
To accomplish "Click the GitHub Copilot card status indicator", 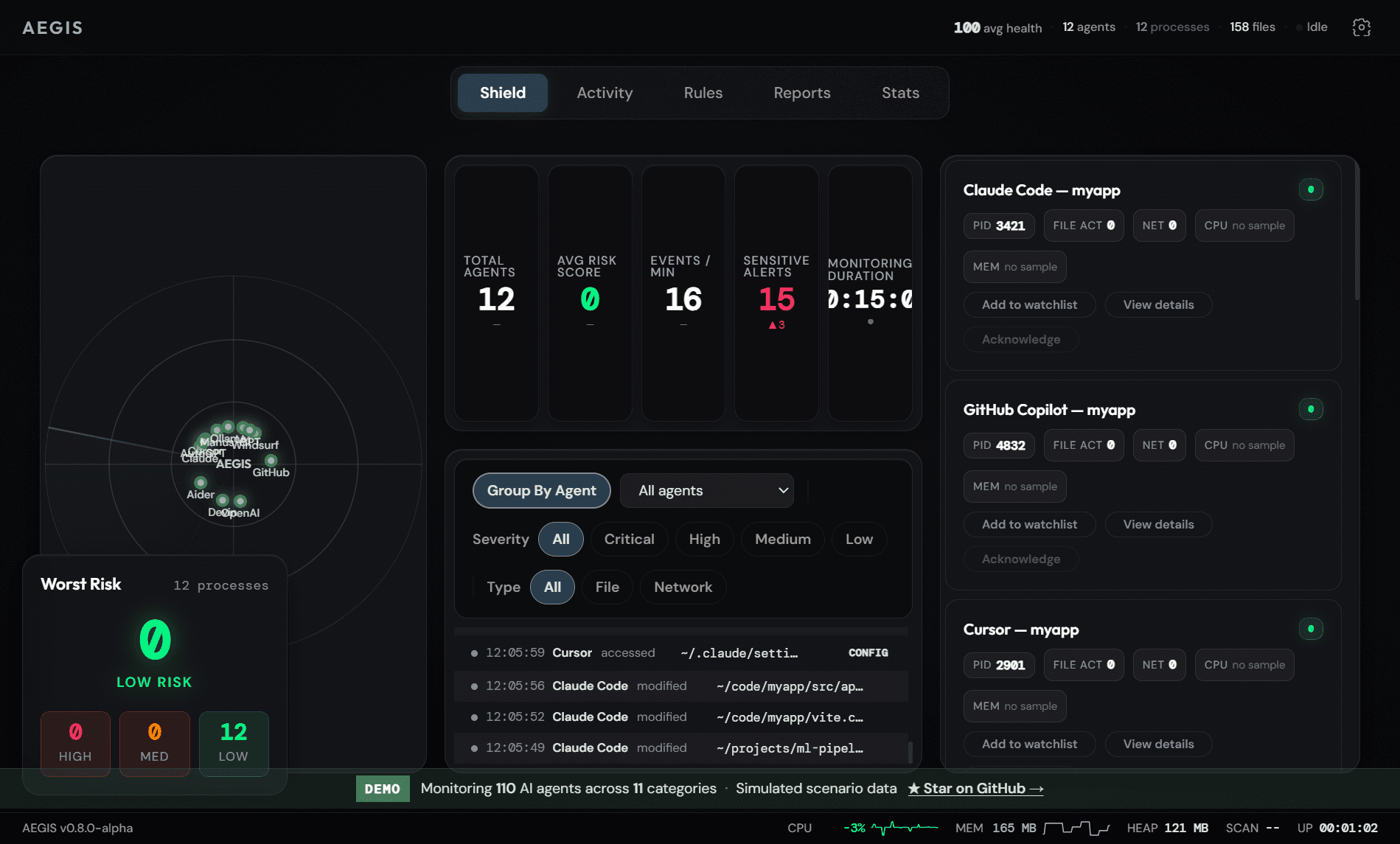I will coord(1311,409).
